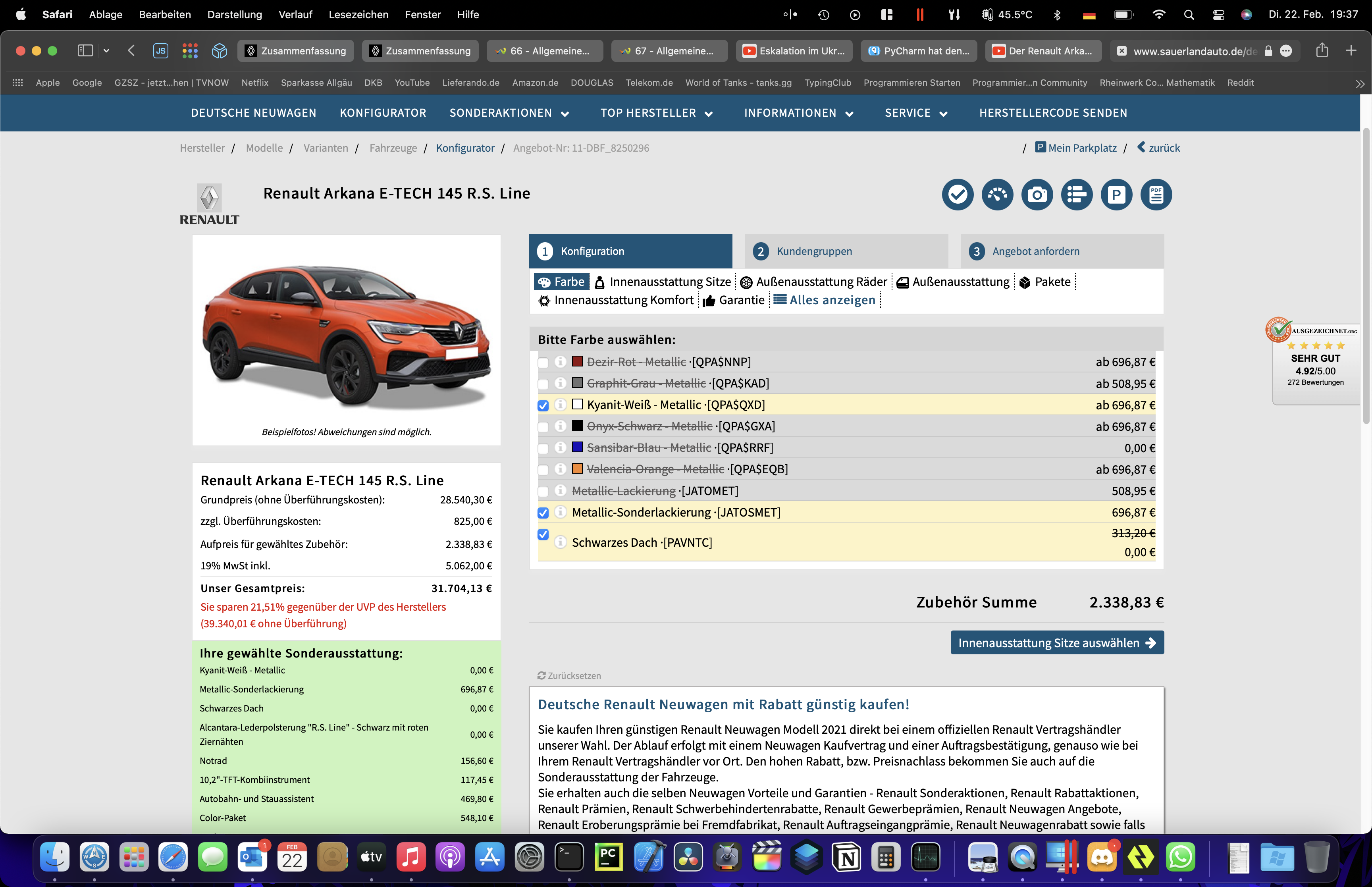Screen dimensions: 1372x887
Task: Switch to Angebot anfordern step tab
Action: 1062,251
